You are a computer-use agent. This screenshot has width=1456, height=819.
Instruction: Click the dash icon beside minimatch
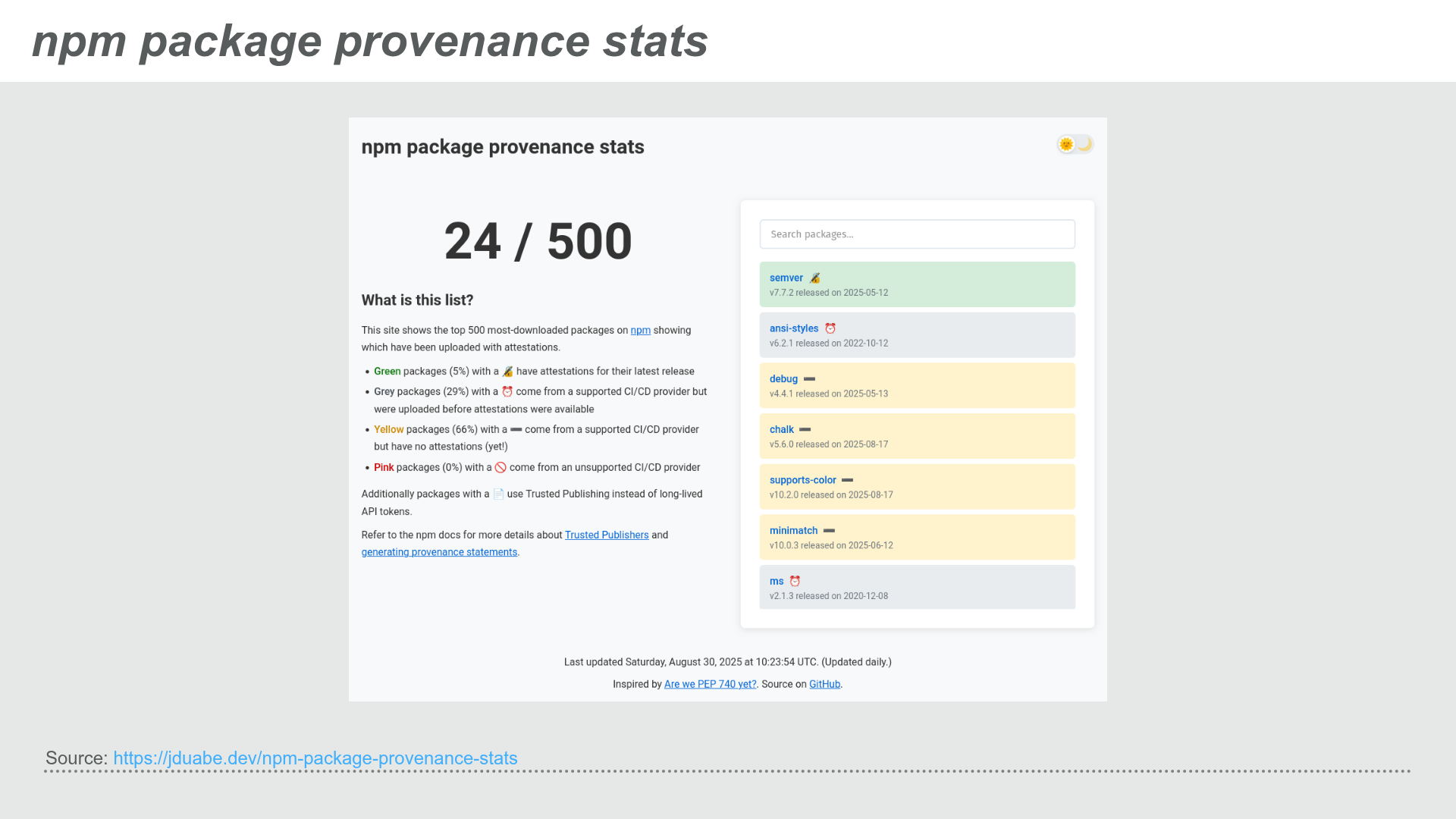coord(829,531)
